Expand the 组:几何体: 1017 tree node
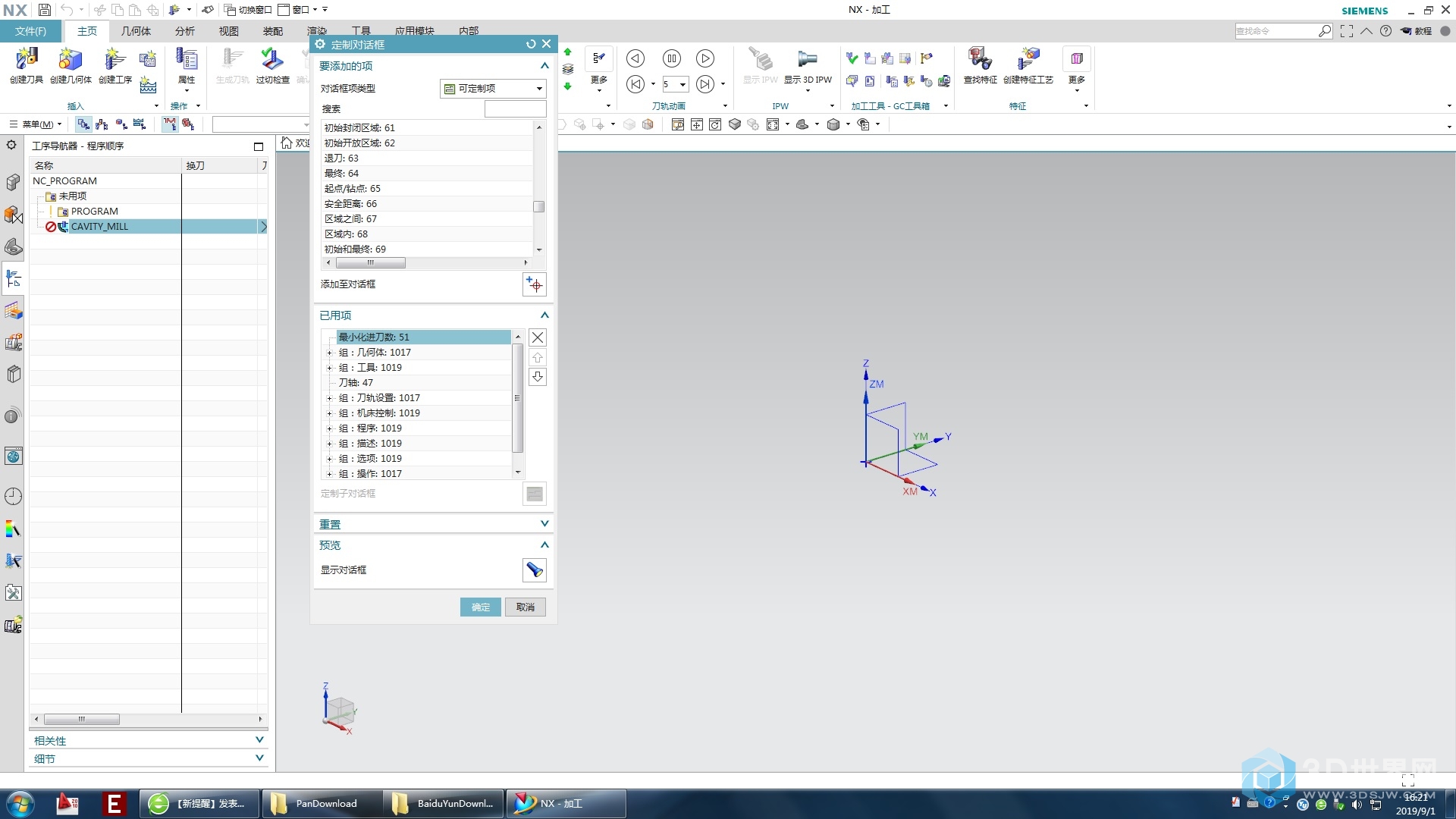 [329, 353]
